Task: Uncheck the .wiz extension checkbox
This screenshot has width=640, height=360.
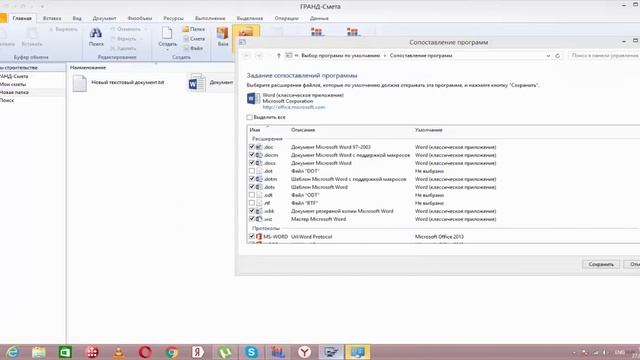Action: coord(252,219)
